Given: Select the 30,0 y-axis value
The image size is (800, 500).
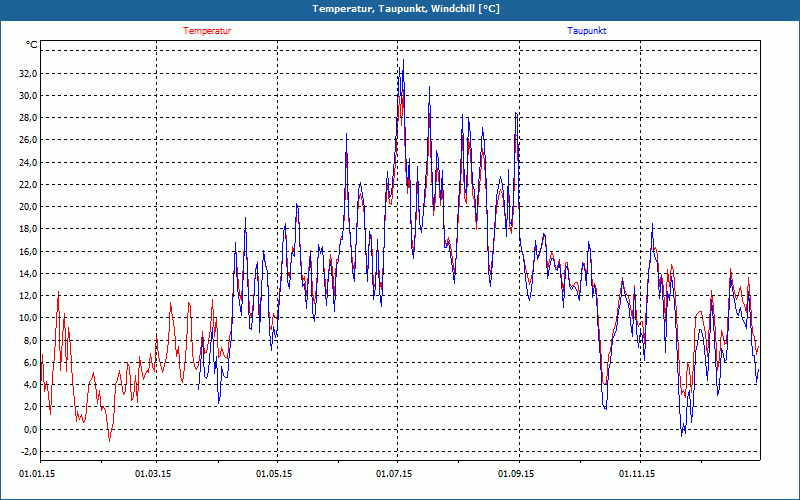Looking at the screenshot, I should (28, 95).
